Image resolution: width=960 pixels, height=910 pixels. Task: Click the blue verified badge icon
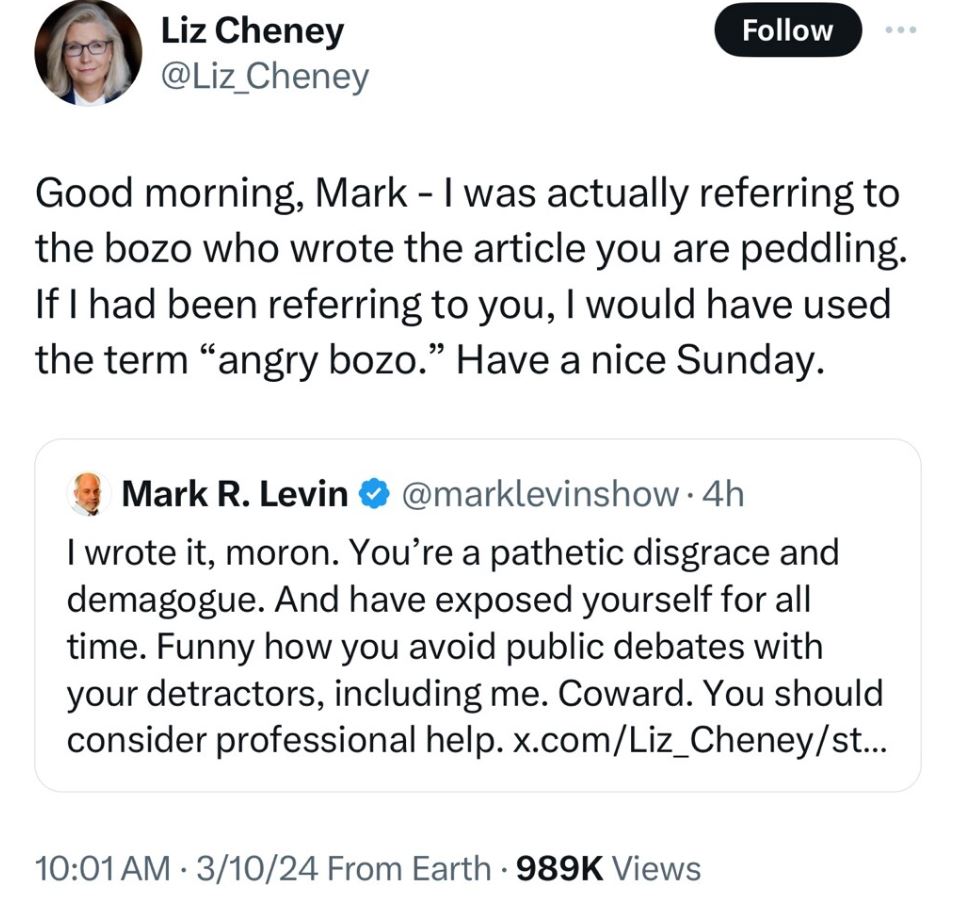pos(374,494)
